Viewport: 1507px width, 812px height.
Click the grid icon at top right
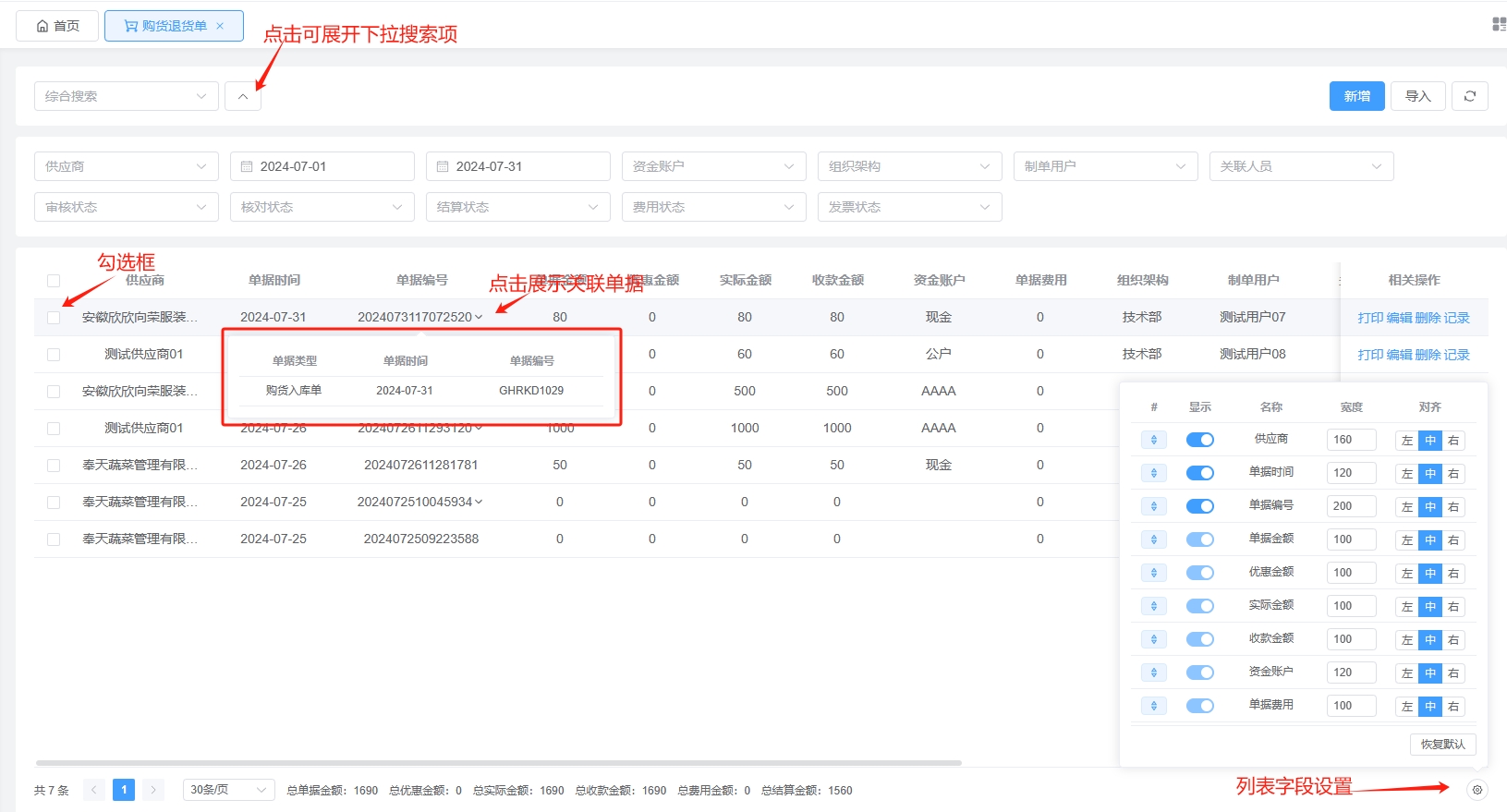(1499, 24)
